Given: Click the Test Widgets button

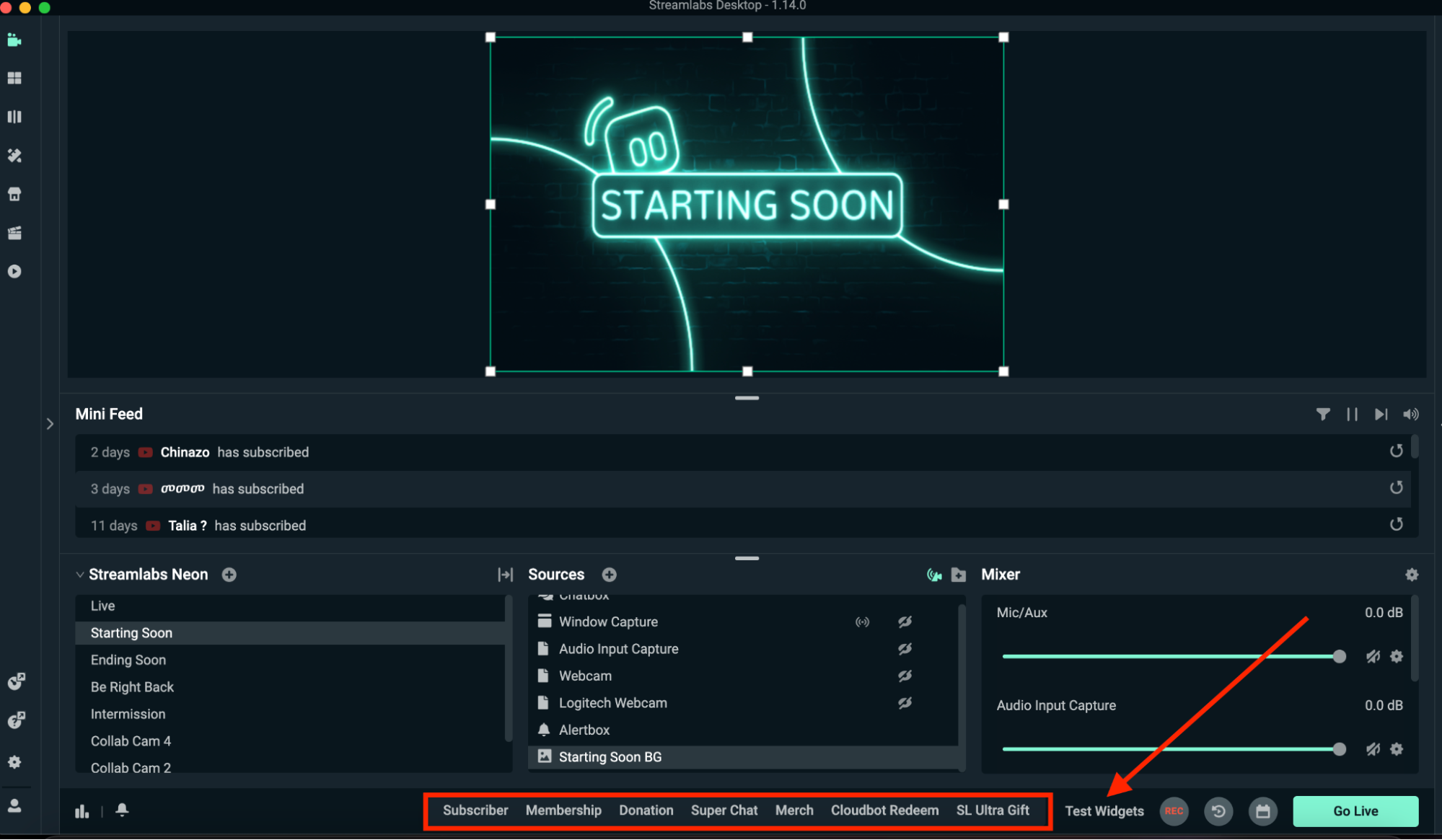Looking at the screenshot, I should point(1104,811).
